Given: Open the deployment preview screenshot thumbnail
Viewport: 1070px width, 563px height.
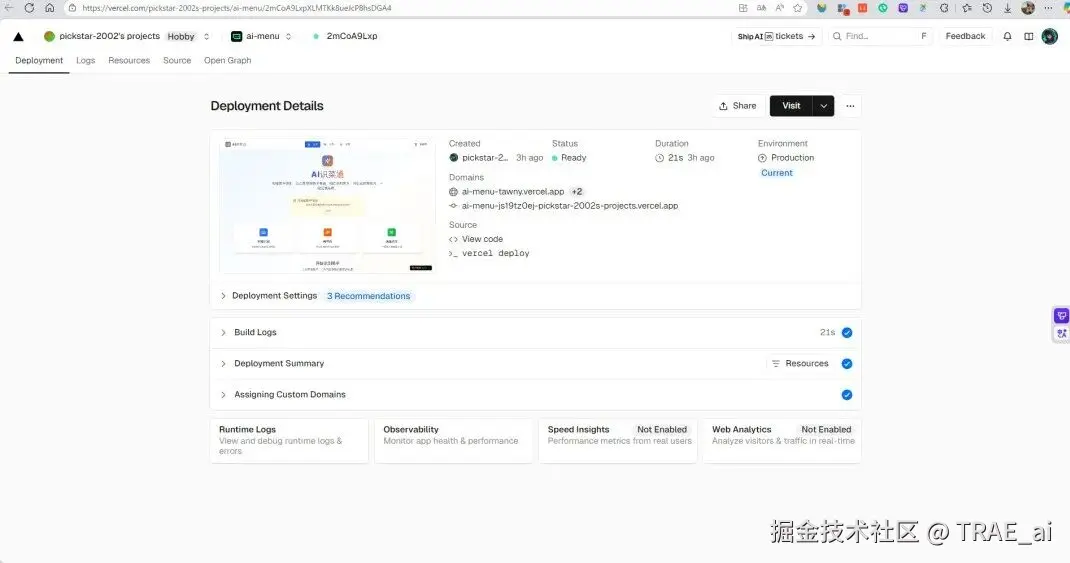Looking at the screenshot, I should (328, 205).
